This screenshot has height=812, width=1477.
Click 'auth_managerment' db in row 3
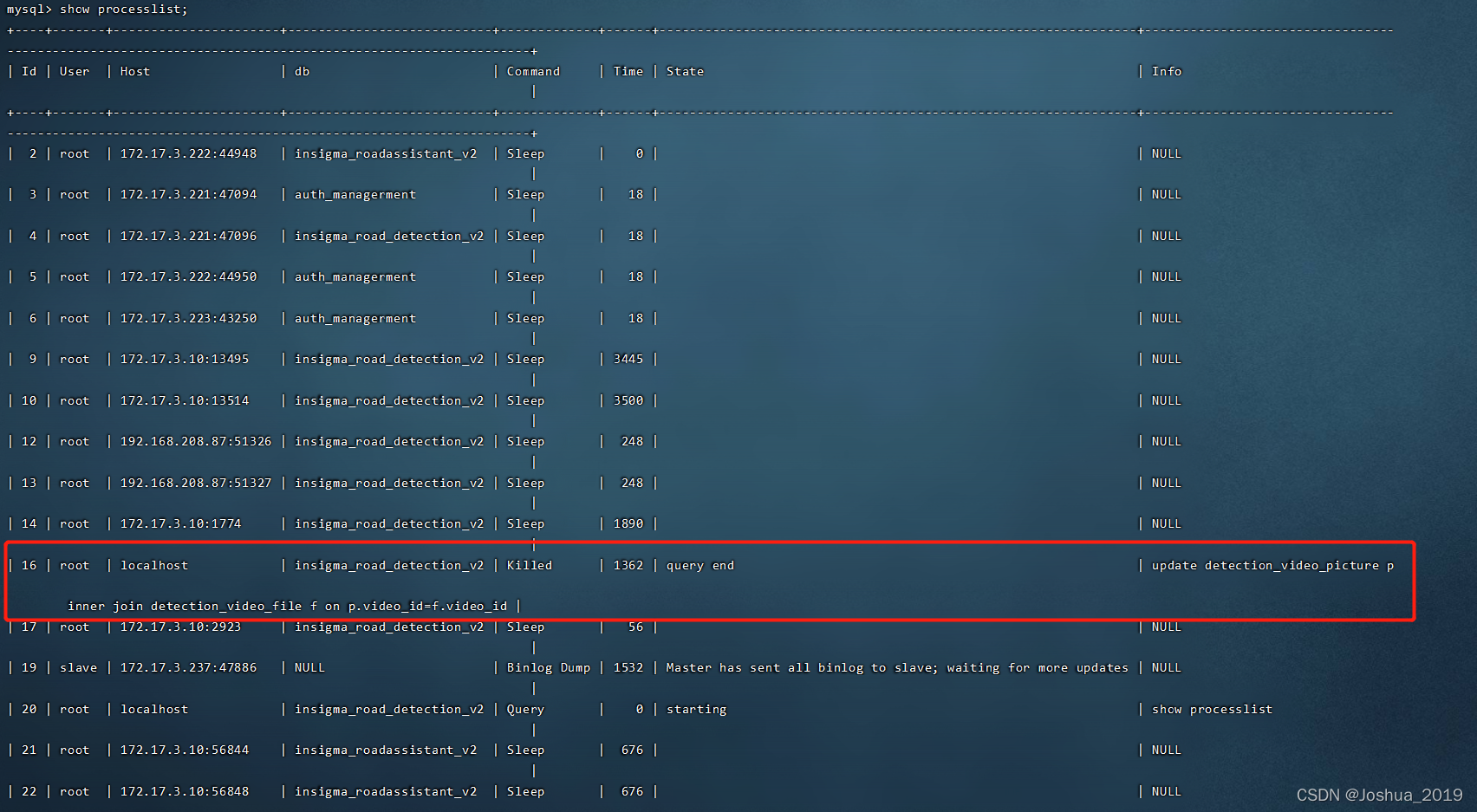coord(355,195)
